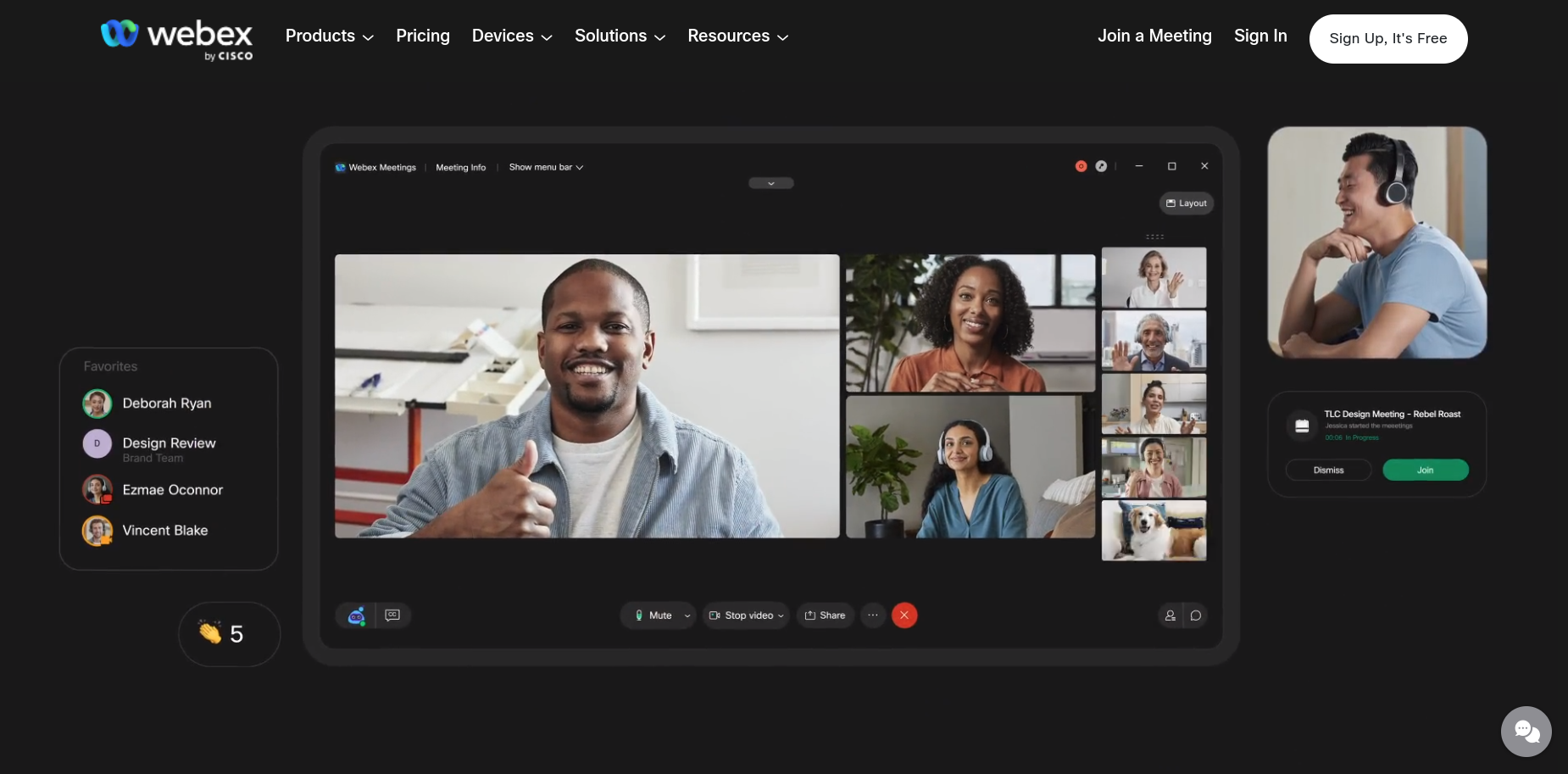
Task: Click Join a Meeting link
Action: point(1154,36)
